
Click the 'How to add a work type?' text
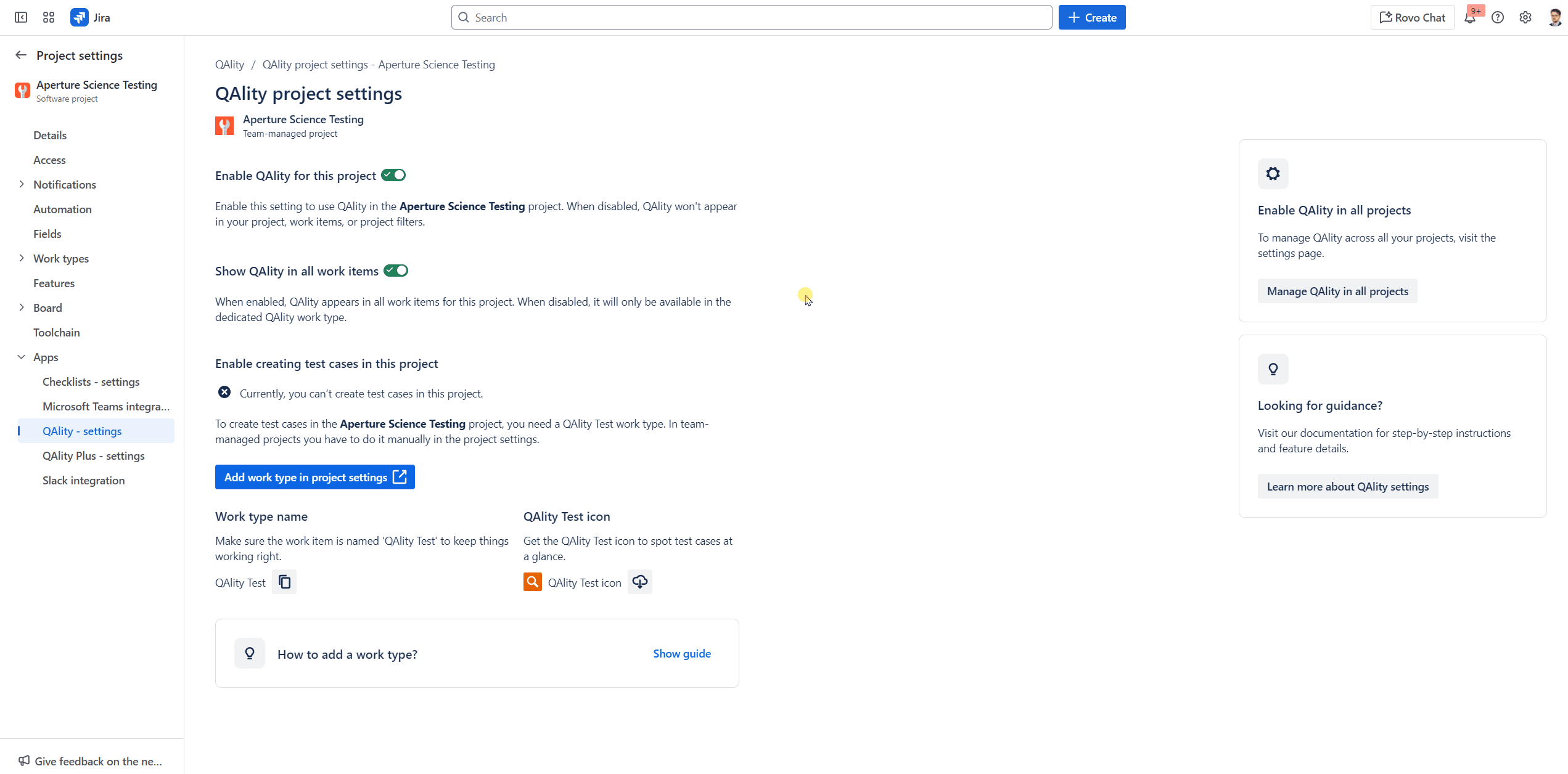click(347, 654)
